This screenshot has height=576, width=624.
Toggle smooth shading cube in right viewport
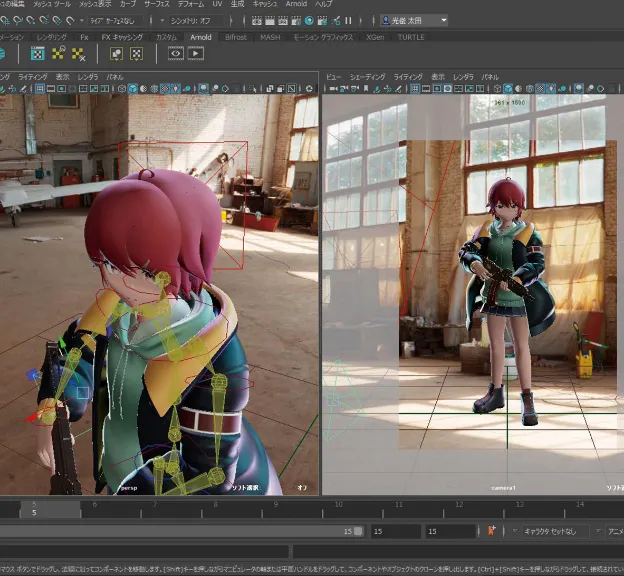coord(508,89)
